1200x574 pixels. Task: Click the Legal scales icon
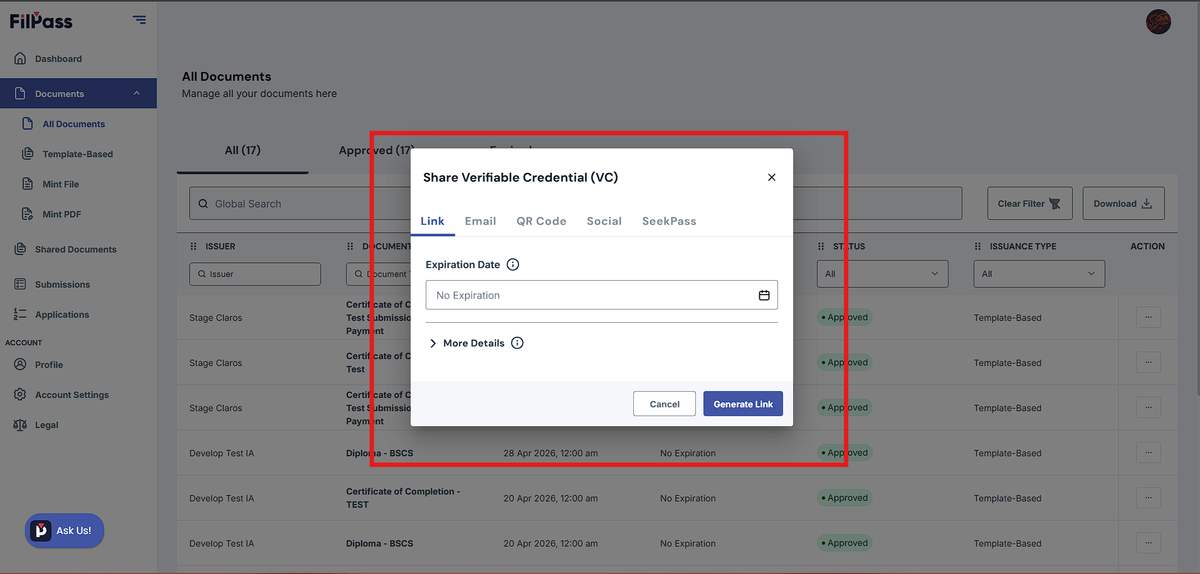point(20,425)
